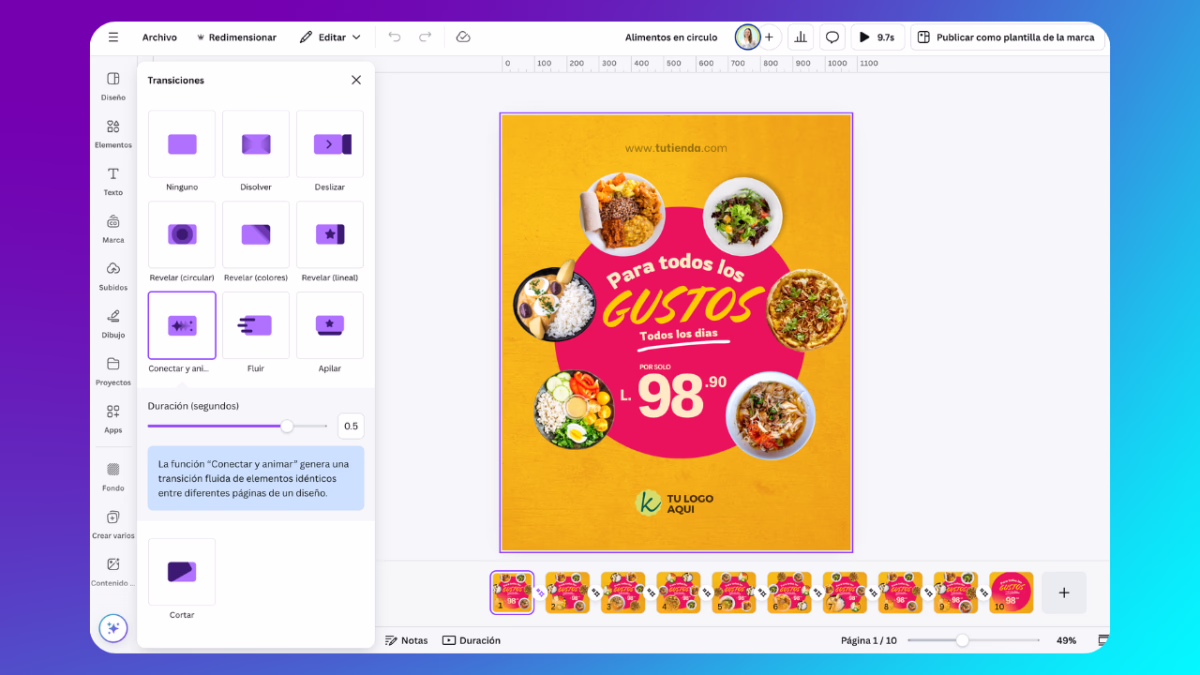The image size is (1200, 675).
Task: Click the duration slider handle
Action: point(287,426)
